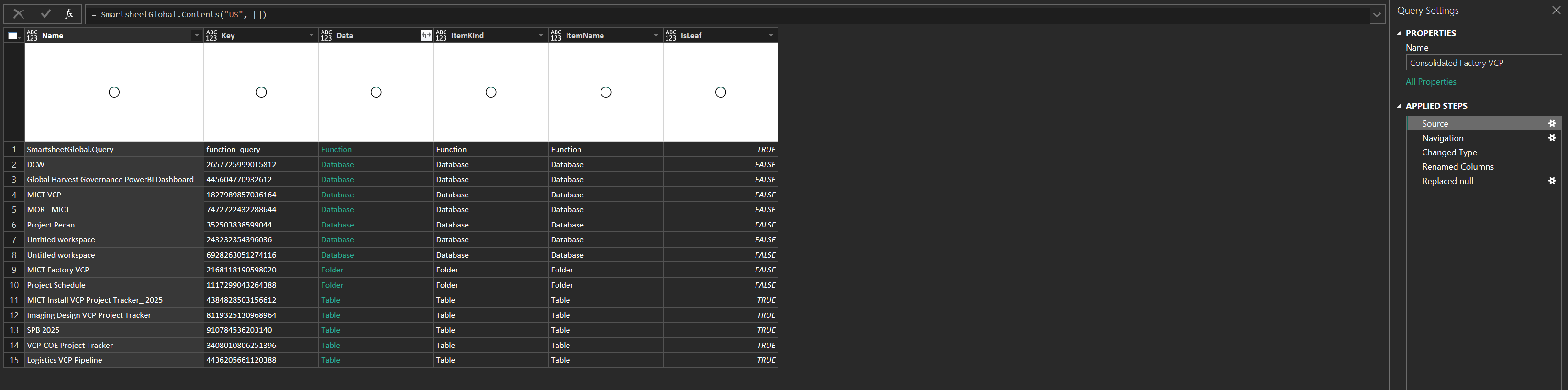Open Table link for SPB 2025 row
1568x390 pixels.
[331, 330]
